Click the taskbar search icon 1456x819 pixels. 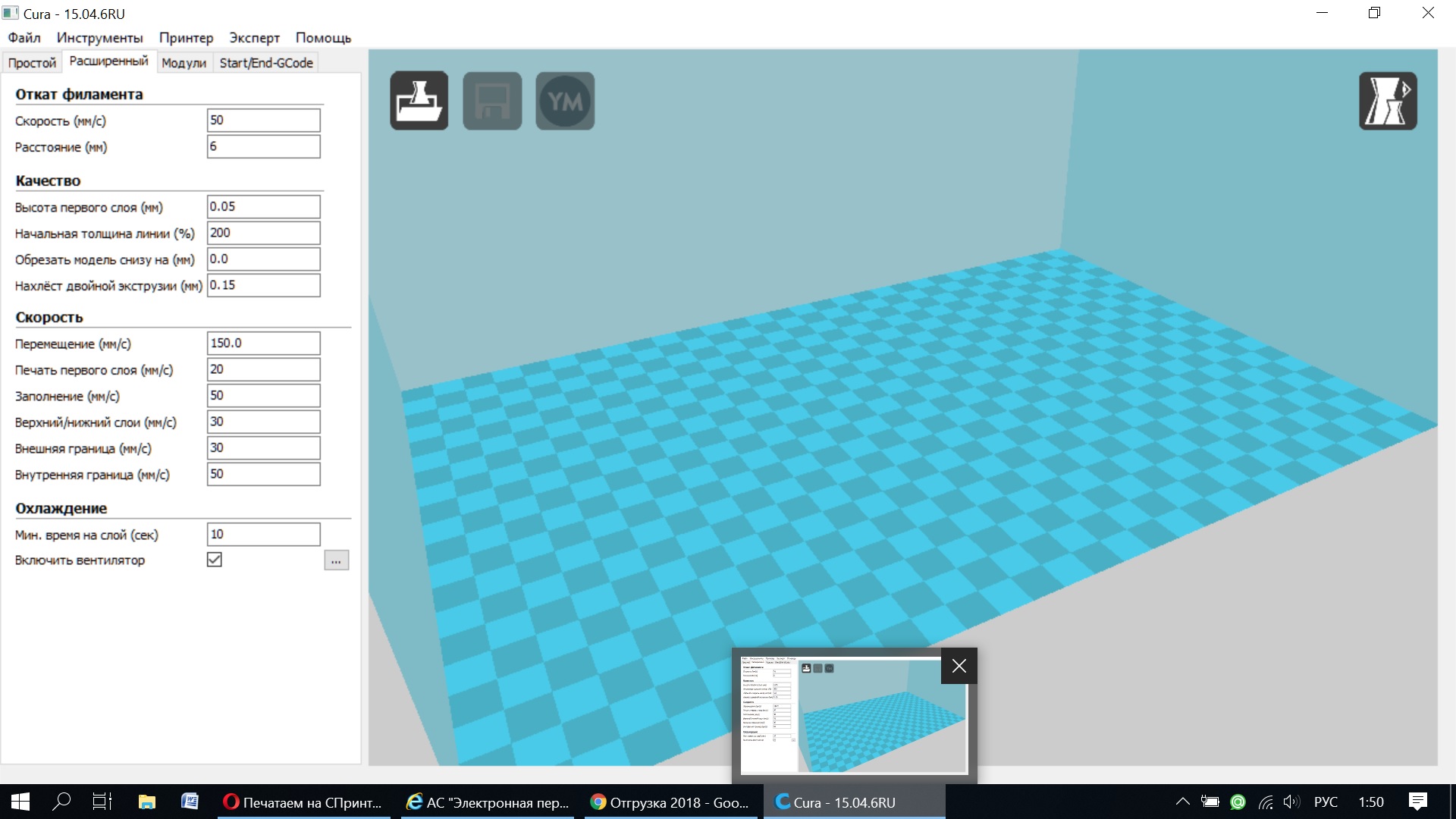[x=61, y=802]
